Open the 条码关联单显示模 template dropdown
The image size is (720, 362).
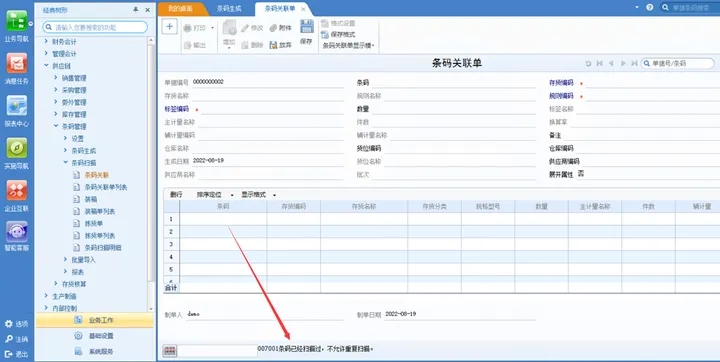click(x=349, y=45)
